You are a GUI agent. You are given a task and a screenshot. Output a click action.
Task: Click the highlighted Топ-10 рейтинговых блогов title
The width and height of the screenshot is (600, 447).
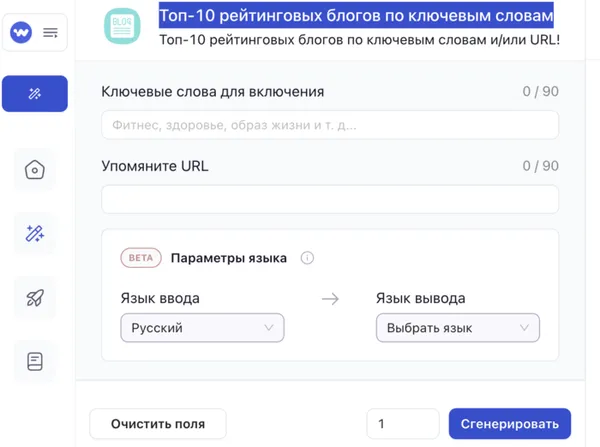[356, 16]
